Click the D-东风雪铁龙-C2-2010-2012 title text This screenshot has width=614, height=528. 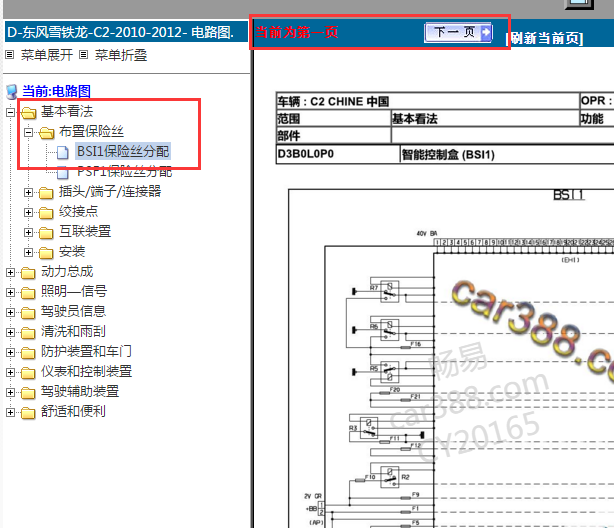tap(121, 32)
